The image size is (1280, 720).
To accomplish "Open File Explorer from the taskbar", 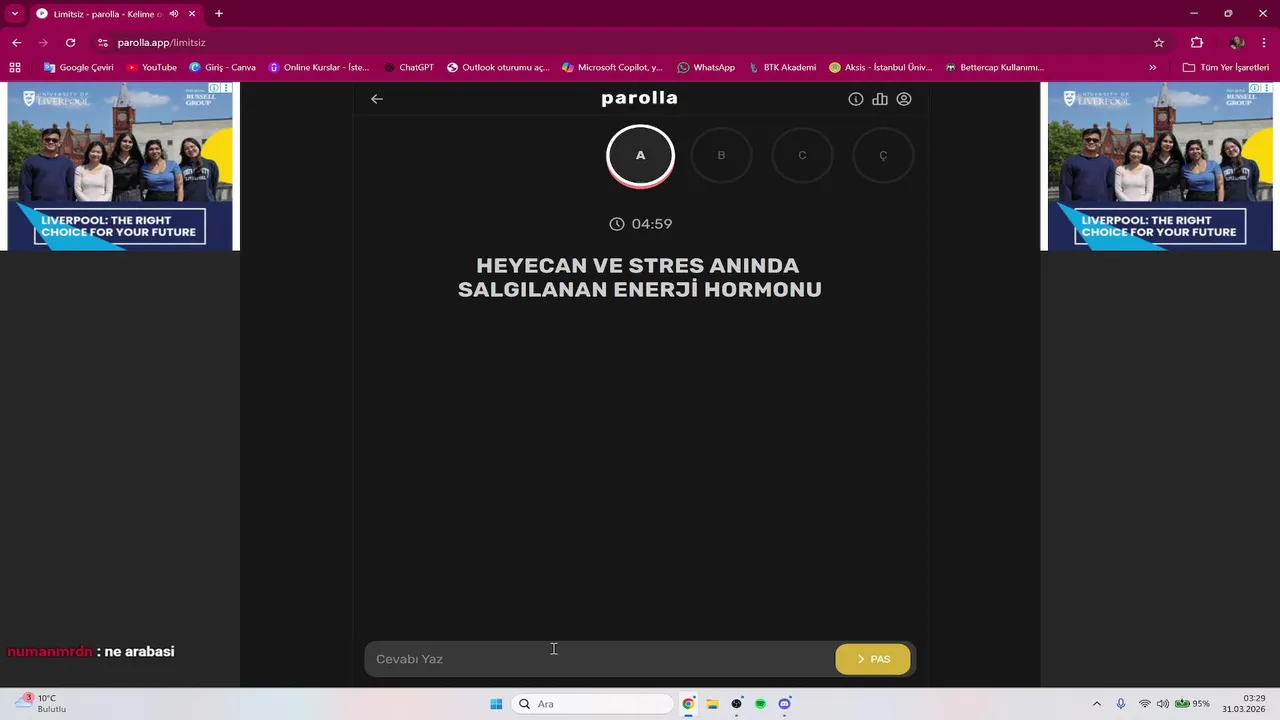I will [x=712, y=704].
